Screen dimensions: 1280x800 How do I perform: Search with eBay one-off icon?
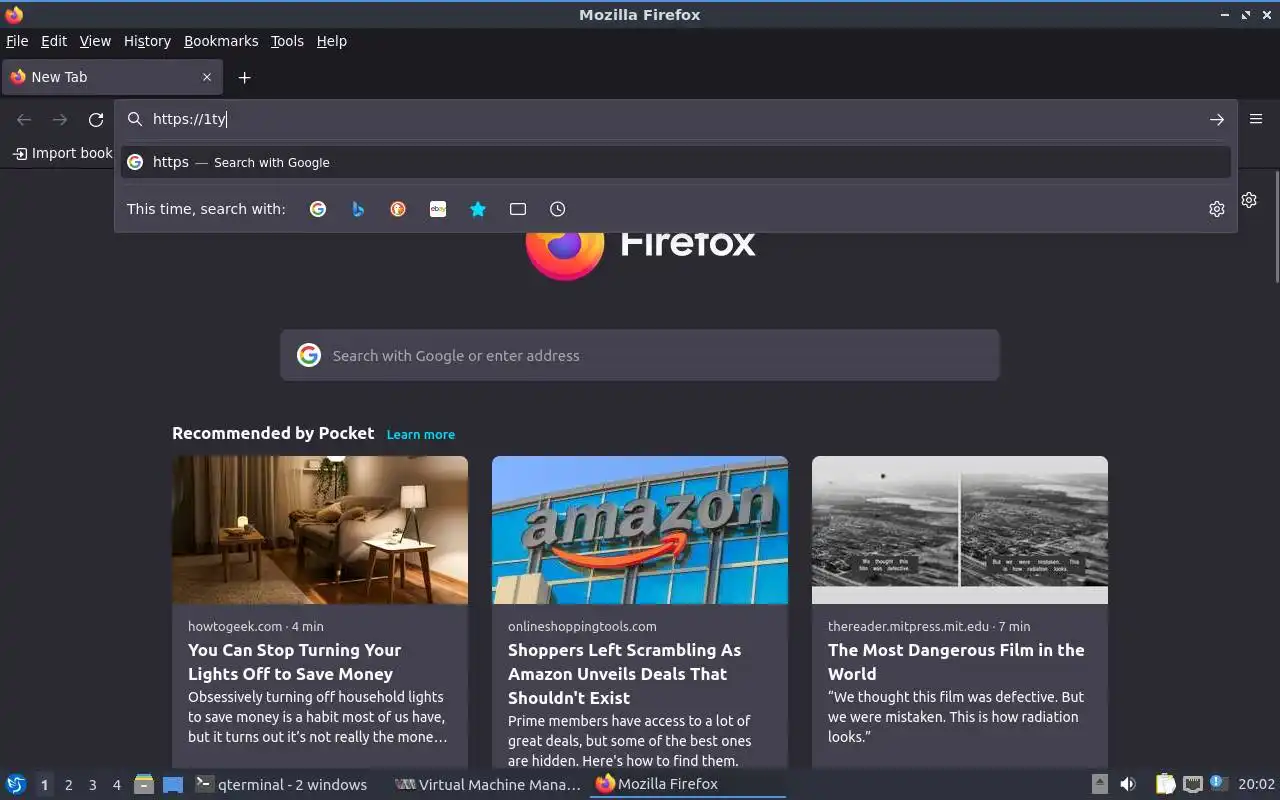pos(438,209)
